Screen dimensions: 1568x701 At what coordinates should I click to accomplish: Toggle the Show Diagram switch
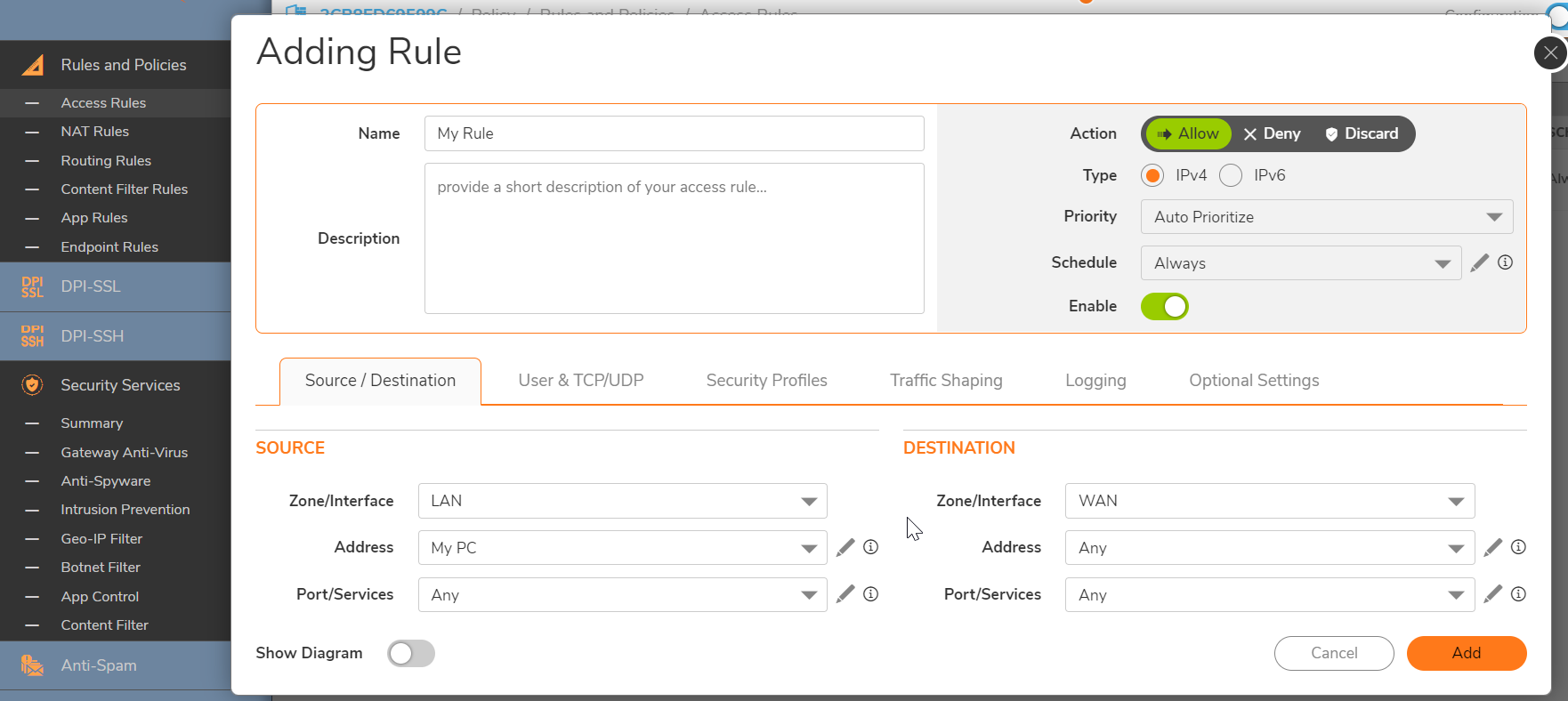[x=411, y=654]
